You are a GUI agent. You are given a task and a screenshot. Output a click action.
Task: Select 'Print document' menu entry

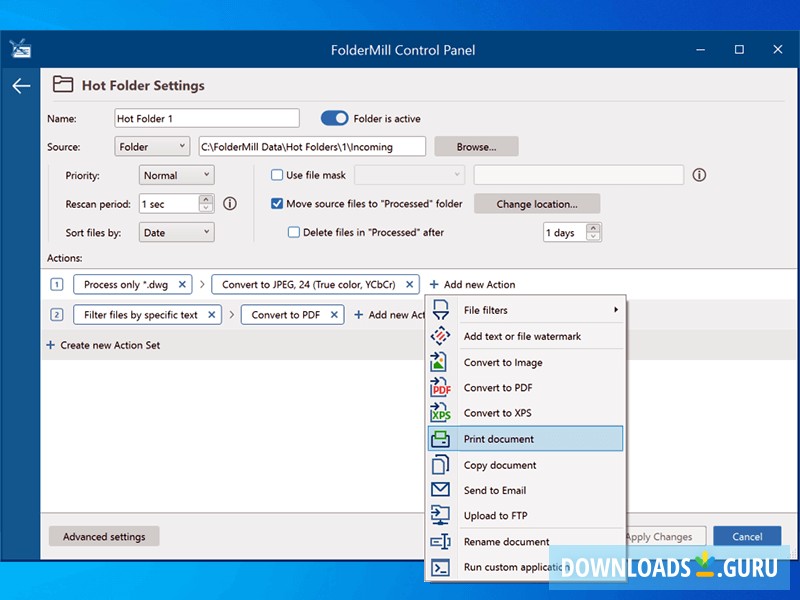coord(526,439)
